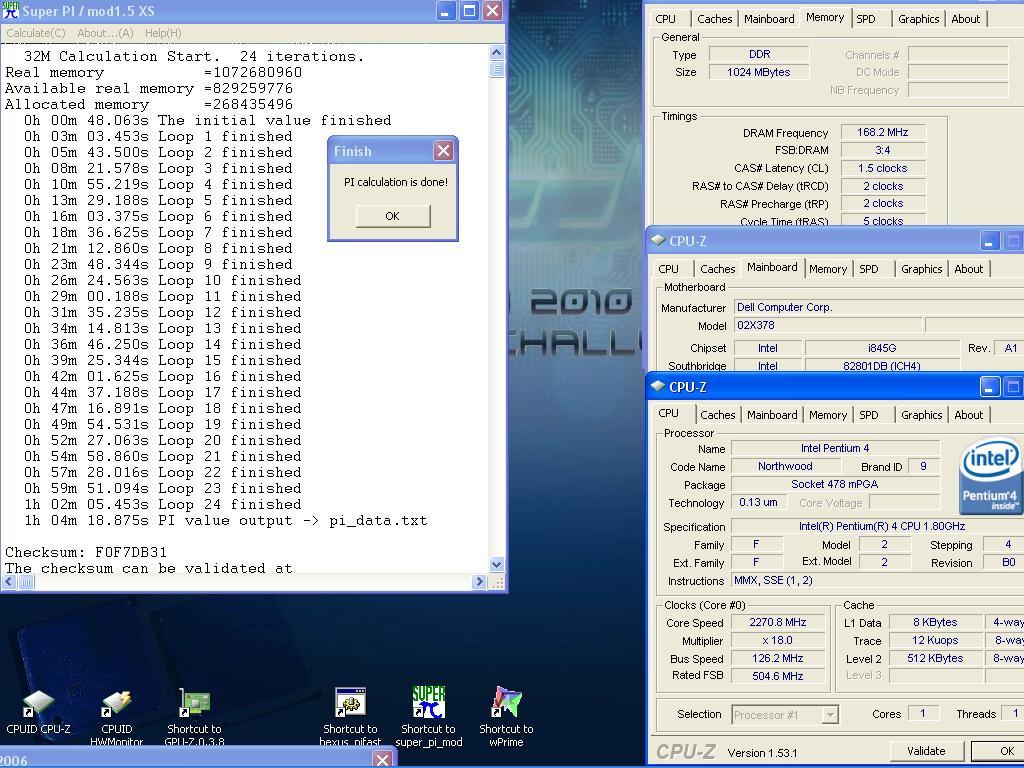Switch to Graphics tab in front CPU-Z window

921,415
